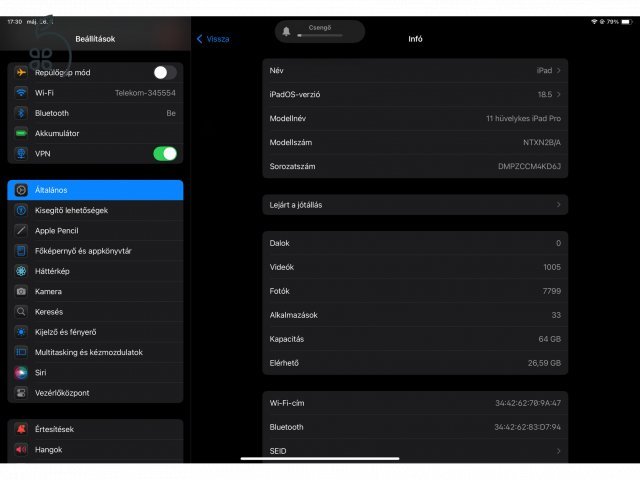Open Vezérlőközpont settings
This screenshot has width=640, height=480.
coord(95,393)
